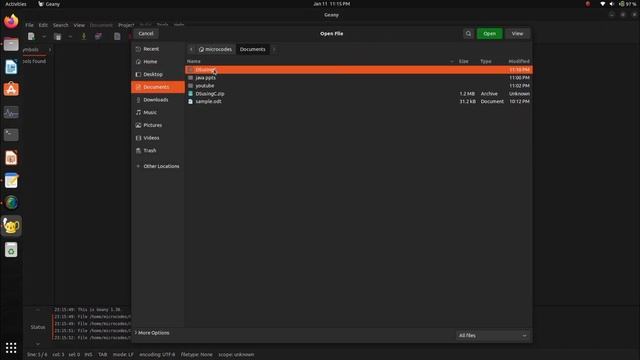Screen dimensions: 640x360
Task: Click the 31.2 kB size cell
Action: [x=467, y=102]
